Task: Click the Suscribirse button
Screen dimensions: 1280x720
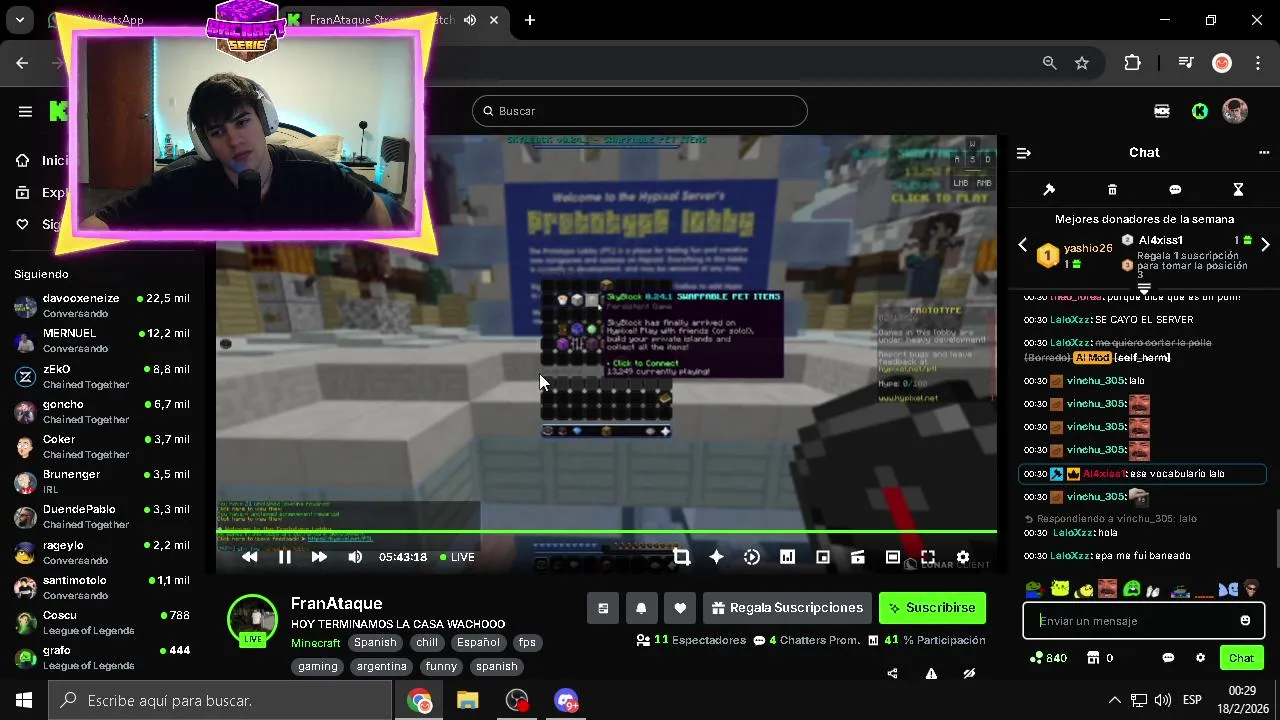Action: 932,608
